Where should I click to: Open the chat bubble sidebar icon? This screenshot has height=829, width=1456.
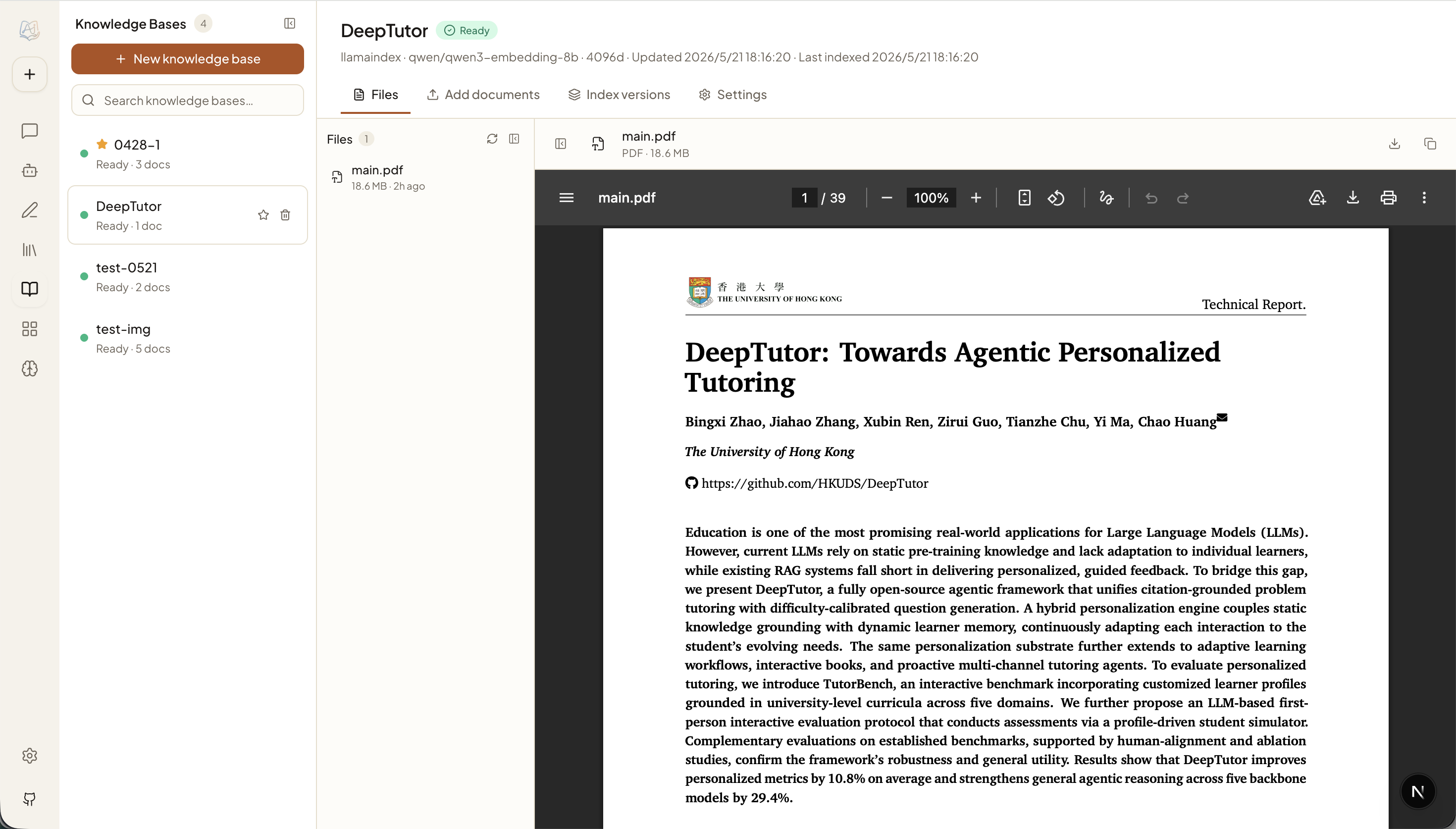30,131
